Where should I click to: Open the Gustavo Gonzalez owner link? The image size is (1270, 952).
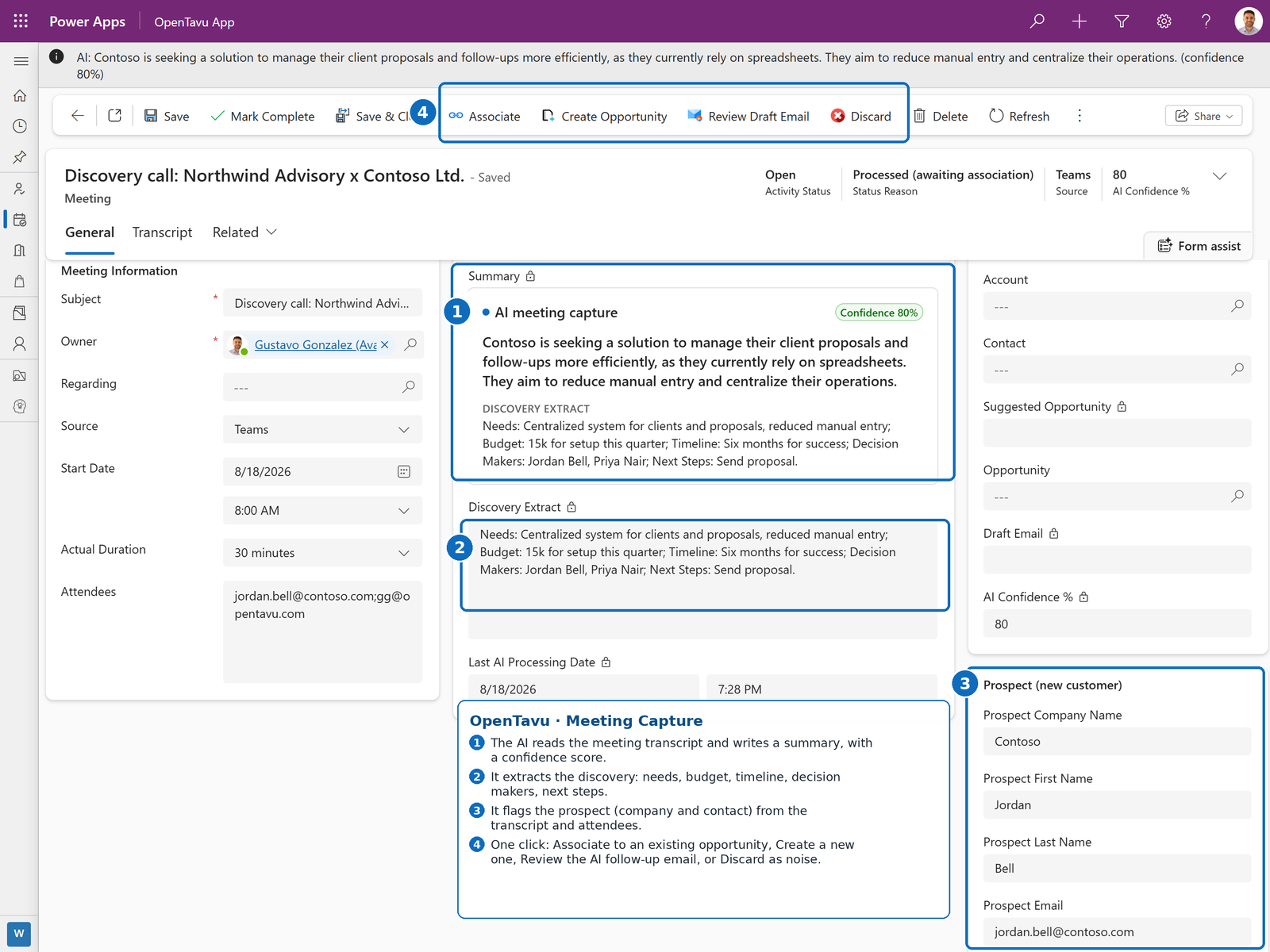coord(316,344)
